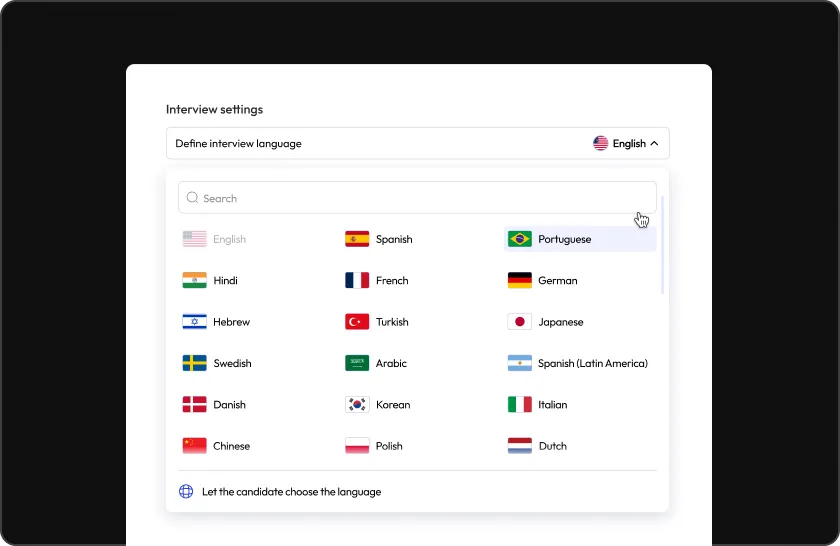Image resolution: width=840 pixels, height=546 pixels.
Task: Select the Korean language label
Action: 393,405
